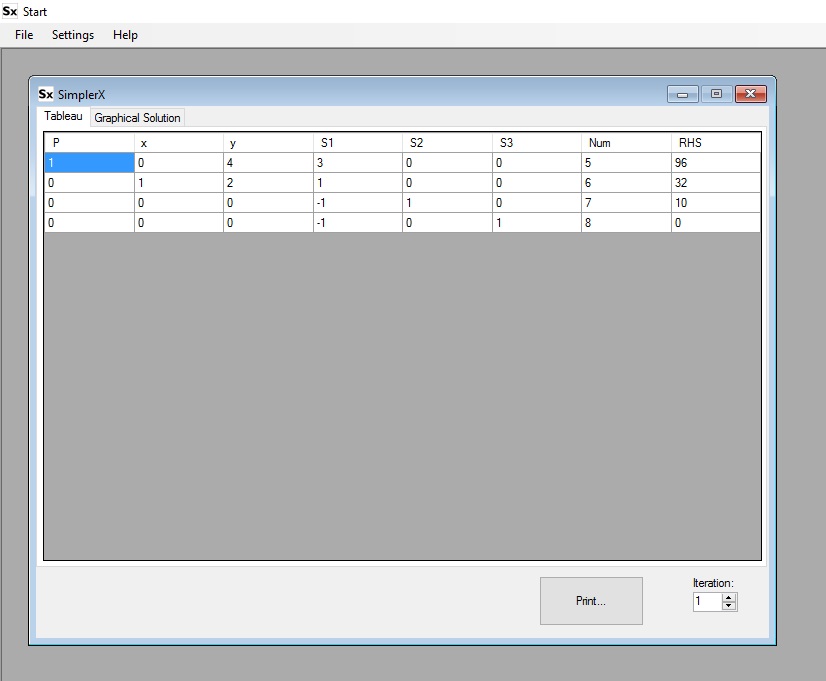Click the P column header

tap(90, 143)
